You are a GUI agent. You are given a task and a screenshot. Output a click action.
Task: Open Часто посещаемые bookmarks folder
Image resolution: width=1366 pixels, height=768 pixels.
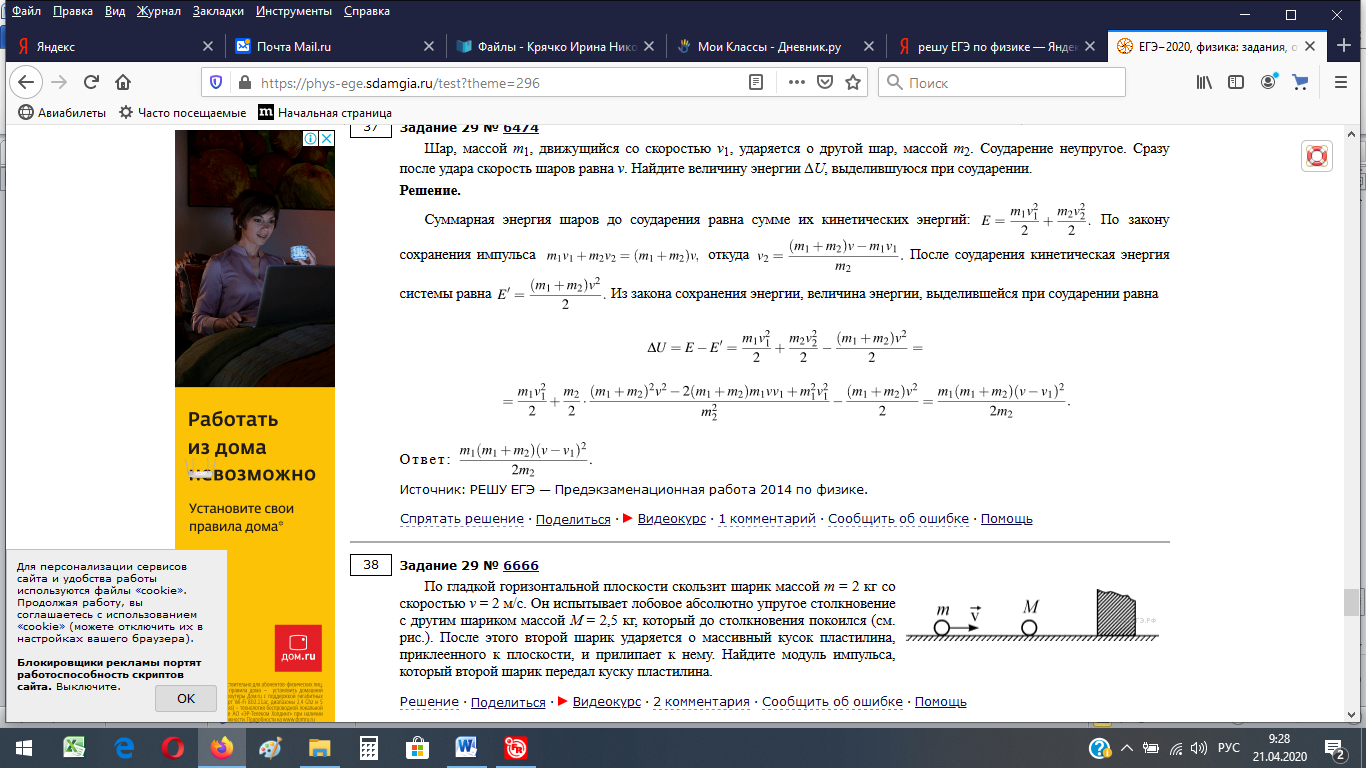pyautogui.click(x=182, y=113)
